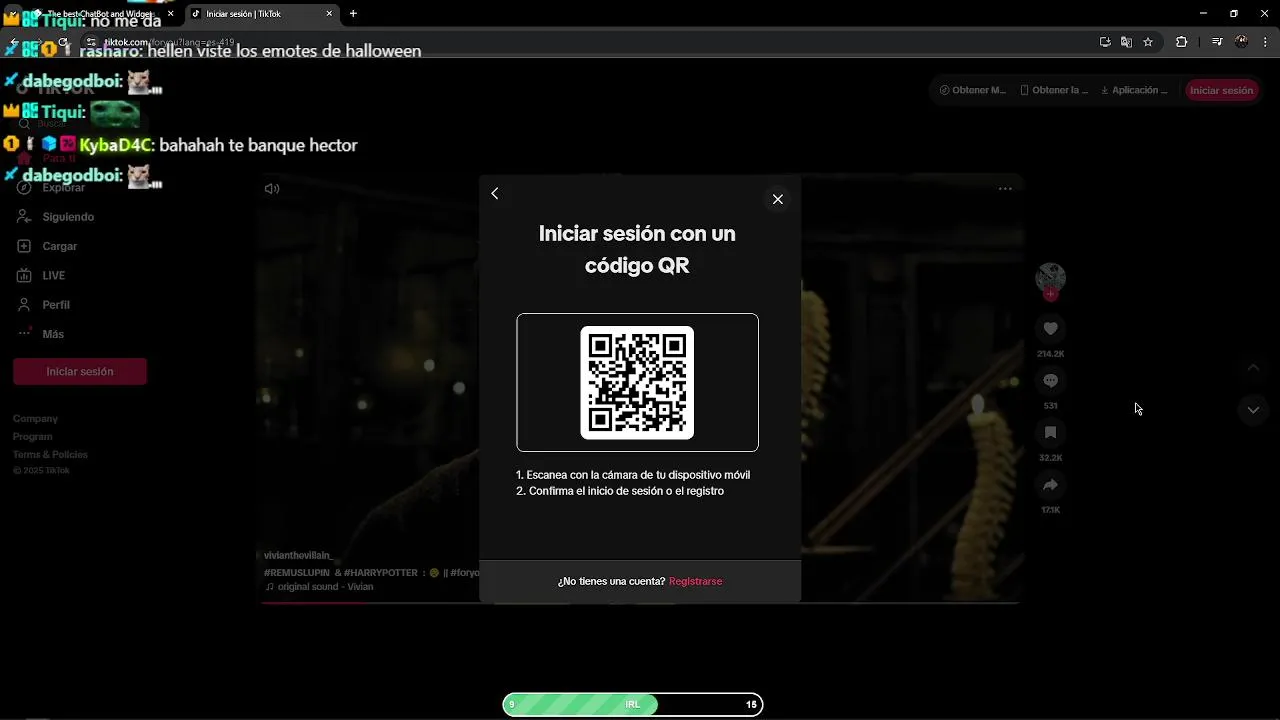Image resolution: width=1280 pixels, height=720 pixels.
Task: Open the Obtener M... header option
Action: click(973, 90)
